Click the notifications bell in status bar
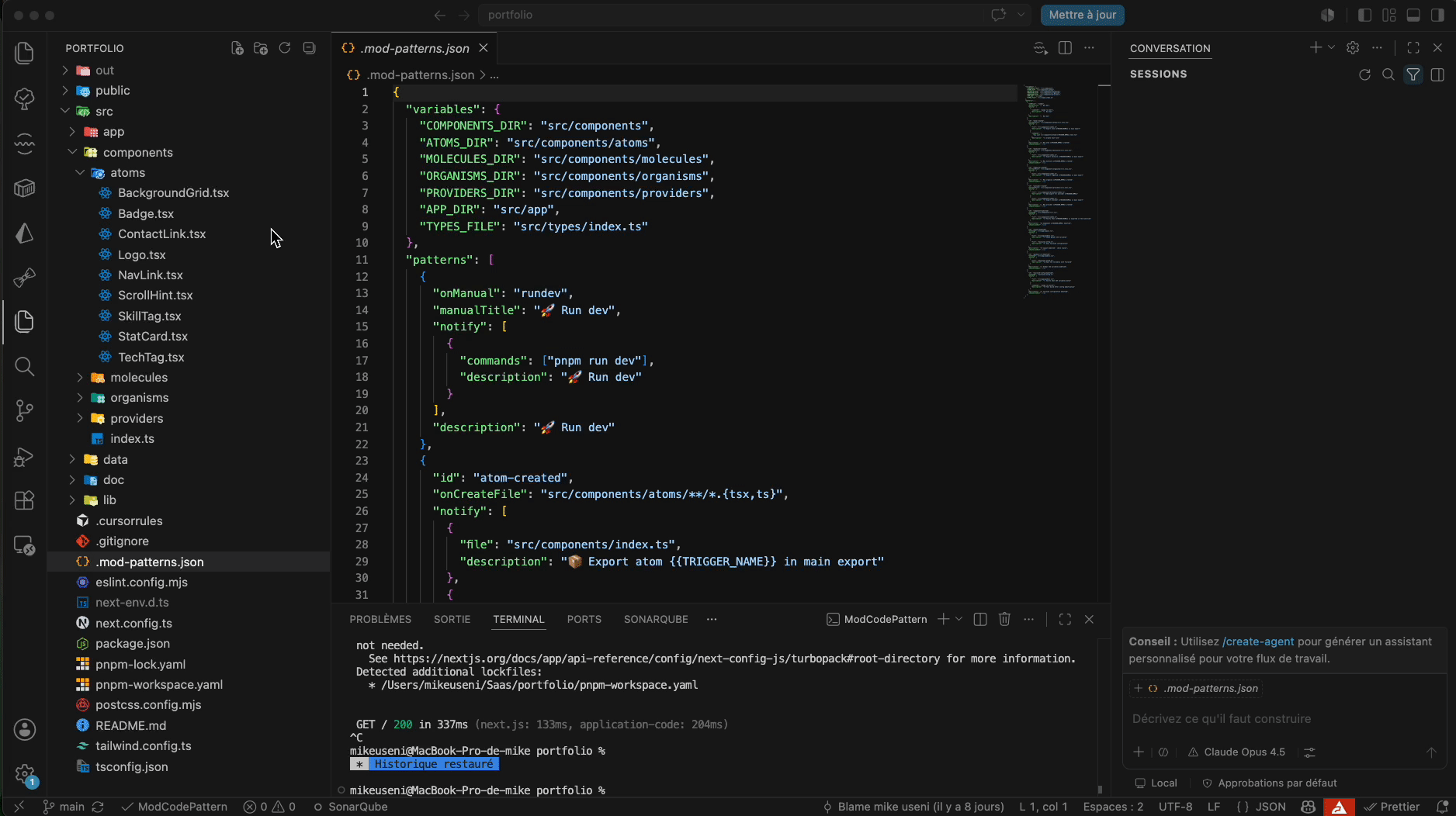Image resolution: width=1456 pixels, height=816 pixels. pyautogui.click(x=1442, y=807)
